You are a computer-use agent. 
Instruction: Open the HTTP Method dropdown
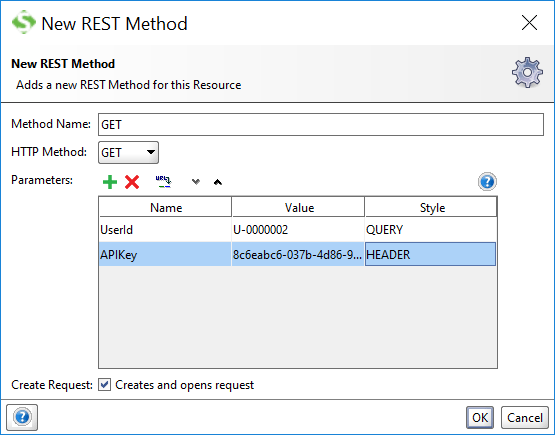(x=128, y=153)
